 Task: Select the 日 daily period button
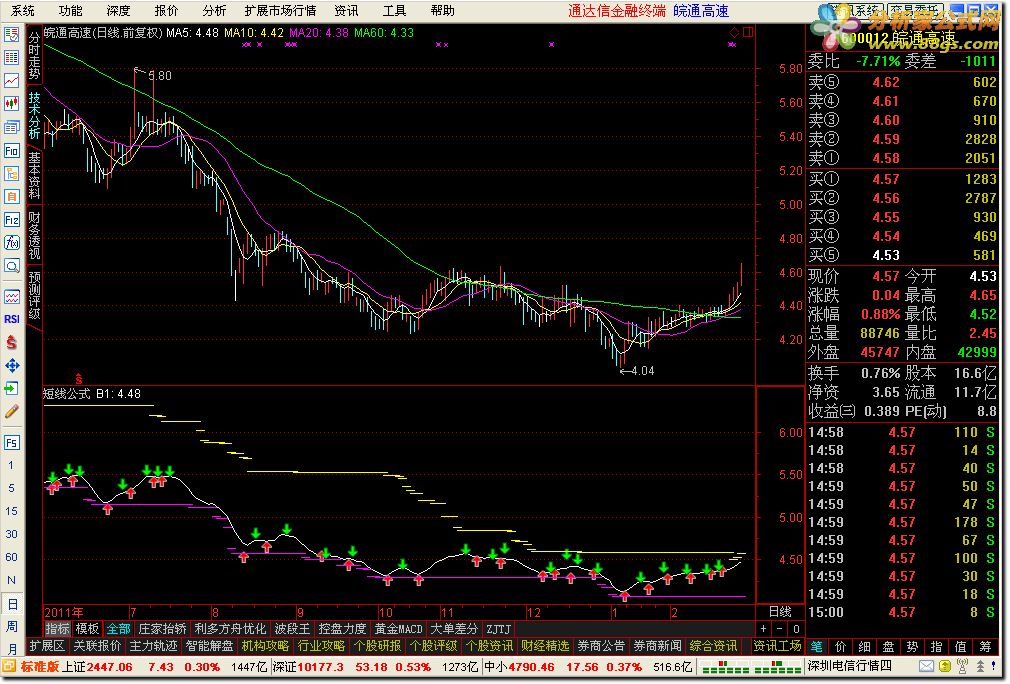(x=12, y=604)
